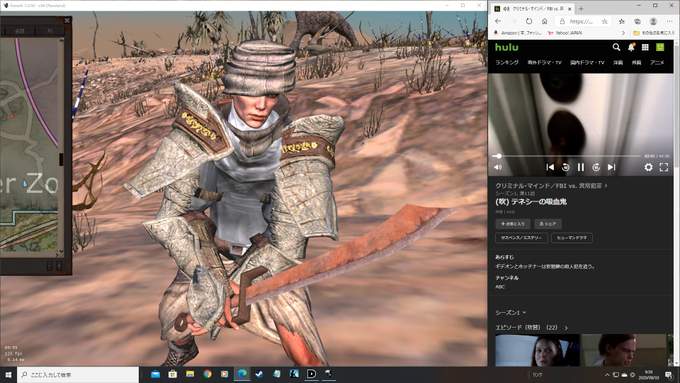Screen dimensions: 680x383
Task: Open the Edge collections icon
Action: click(637, 21)
